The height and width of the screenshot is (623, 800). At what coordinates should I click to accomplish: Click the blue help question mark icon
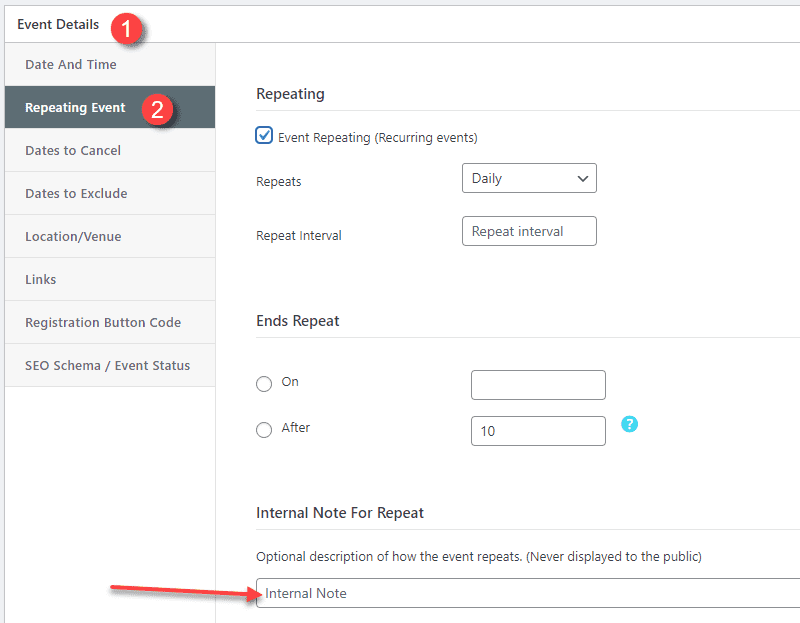(x=629, y=424)
